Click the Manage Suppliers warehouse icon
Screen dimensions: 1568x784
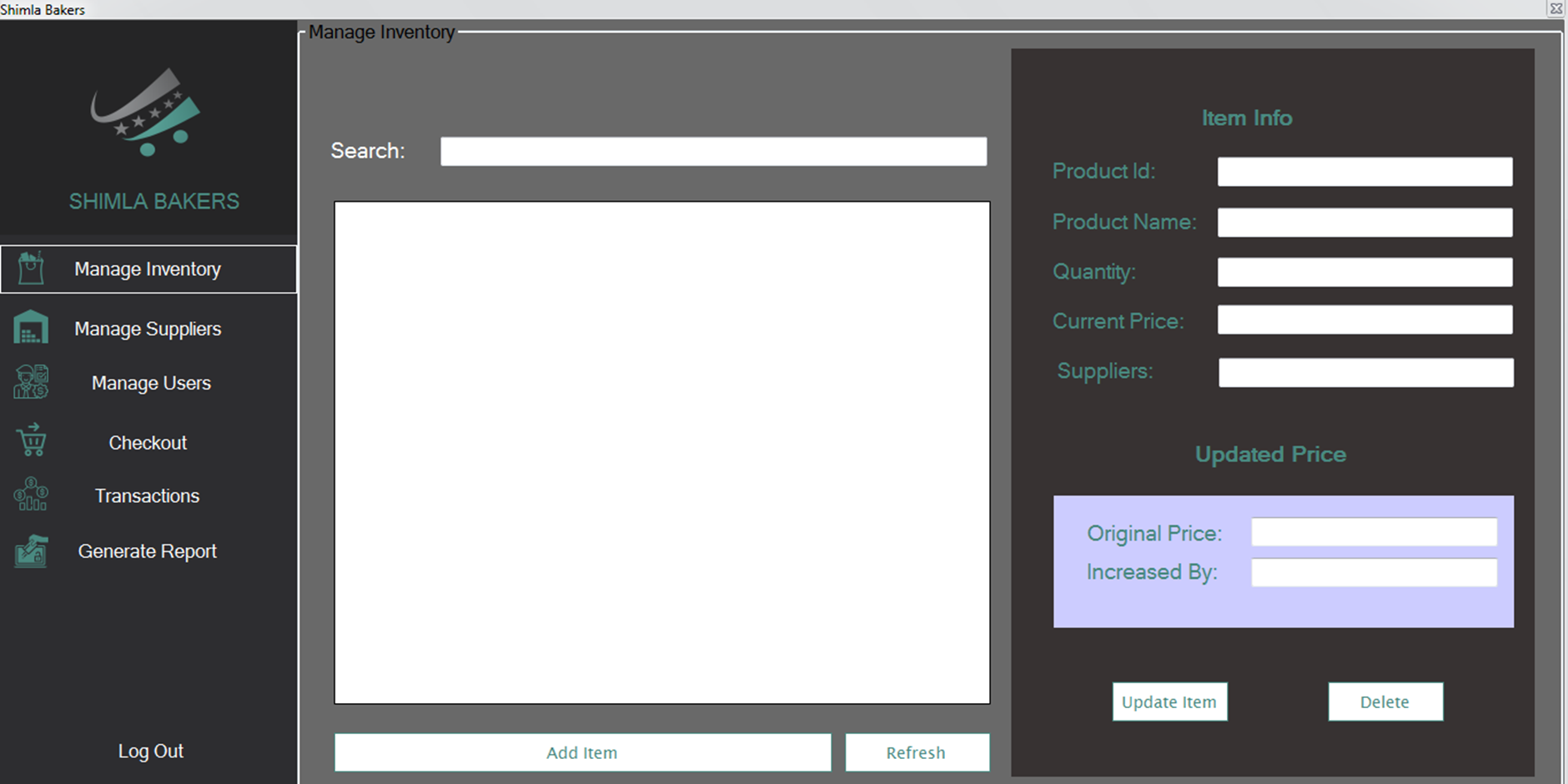(x=31, y=328)
